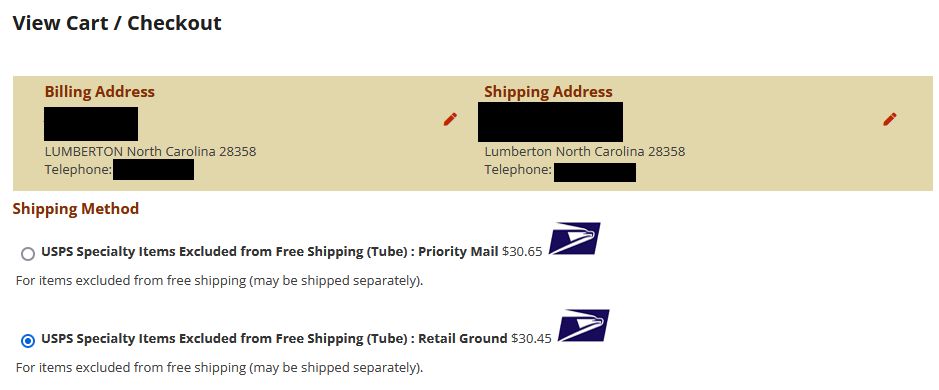
Task: Click the billing Telephone label
Action: (x=78, y=170)
